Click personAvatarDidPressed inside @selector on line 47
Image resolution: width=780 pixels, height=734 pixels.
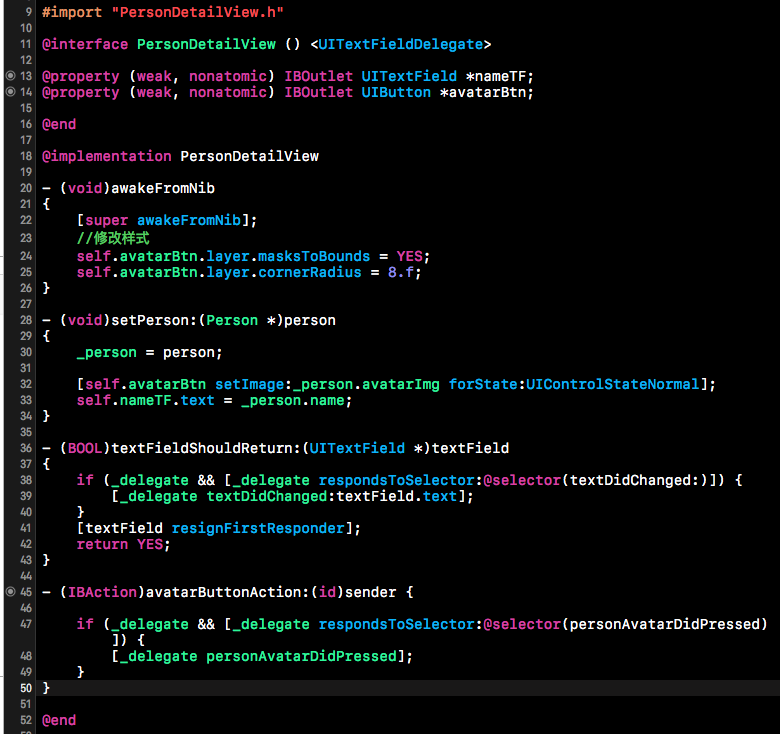tap(664, 624)
